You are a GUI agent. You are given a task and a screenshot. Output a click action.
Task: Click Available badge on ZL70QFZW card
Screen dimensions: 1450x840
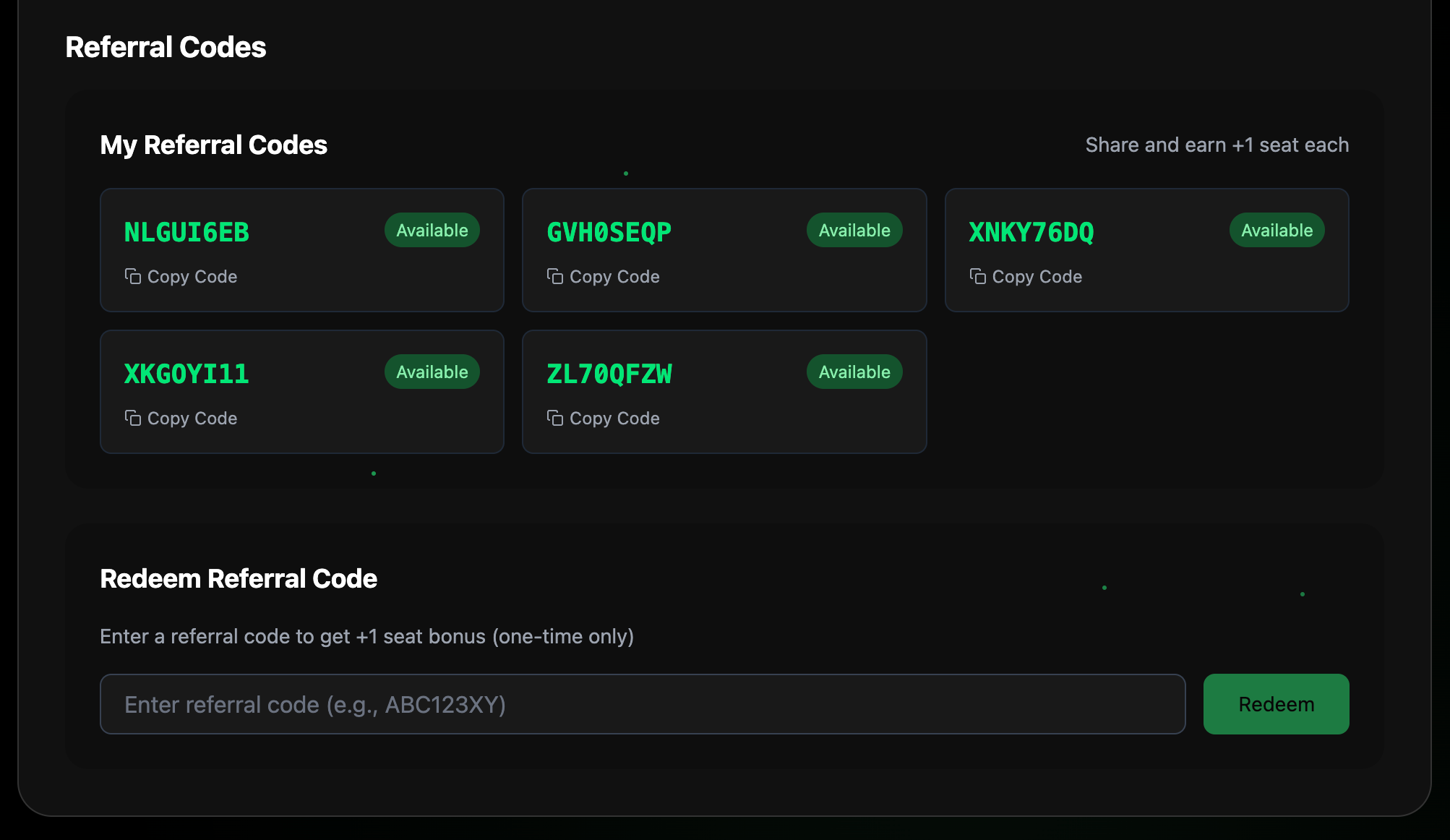point(854,372)
